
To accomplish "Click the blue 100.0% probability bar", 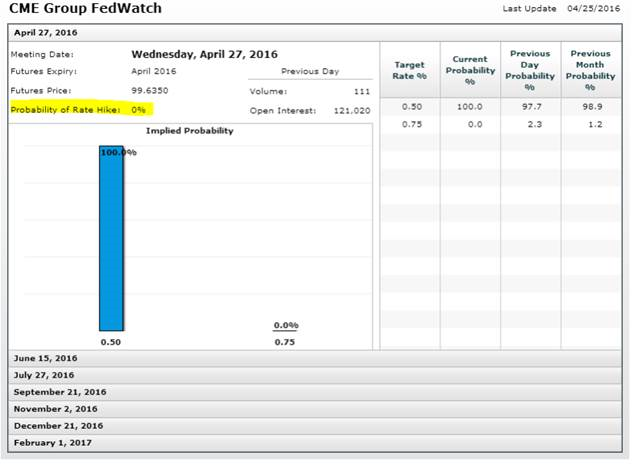I will (x=111, y=240).
